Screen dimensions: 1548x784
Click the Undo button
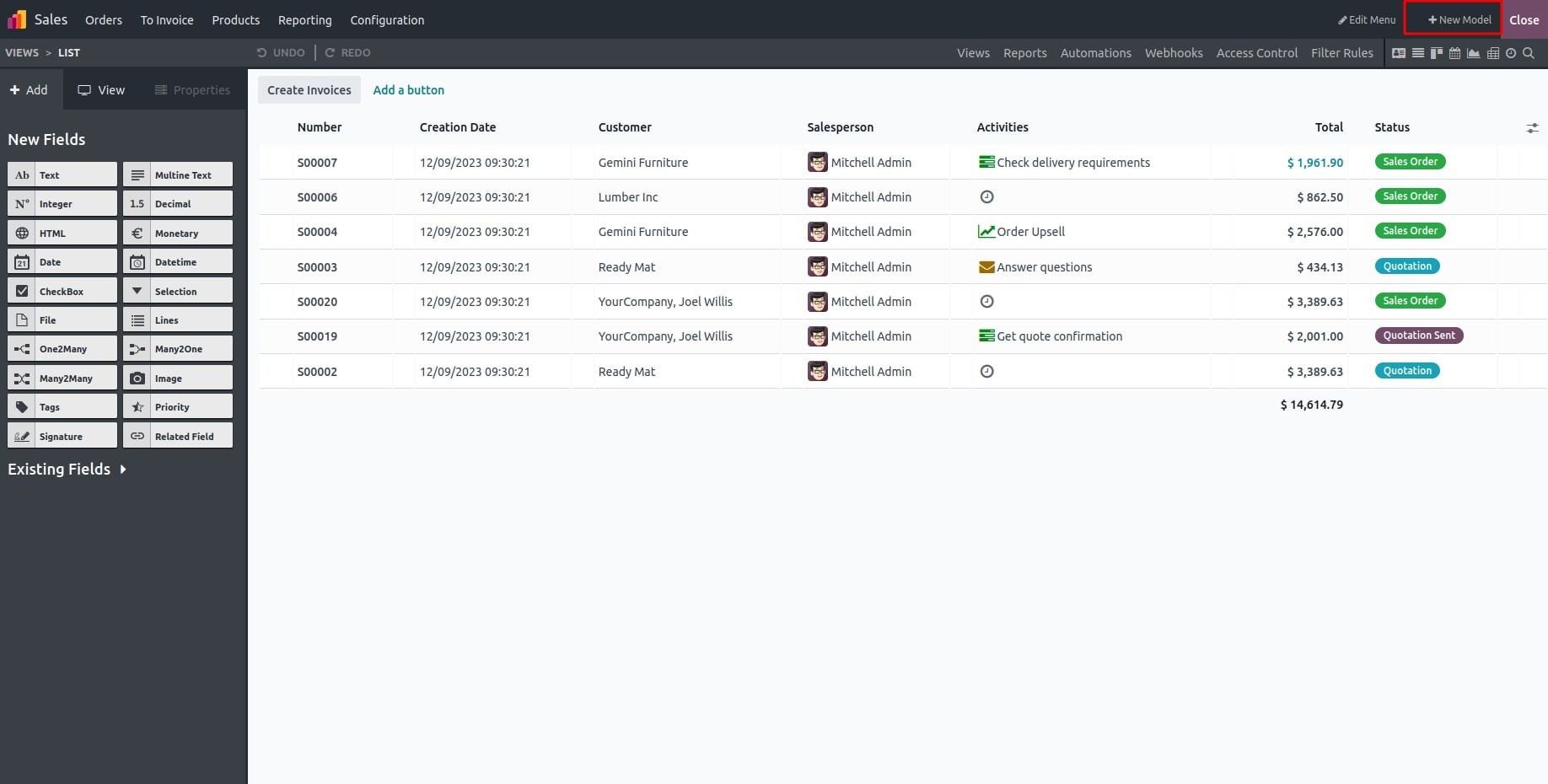[281, 52]
